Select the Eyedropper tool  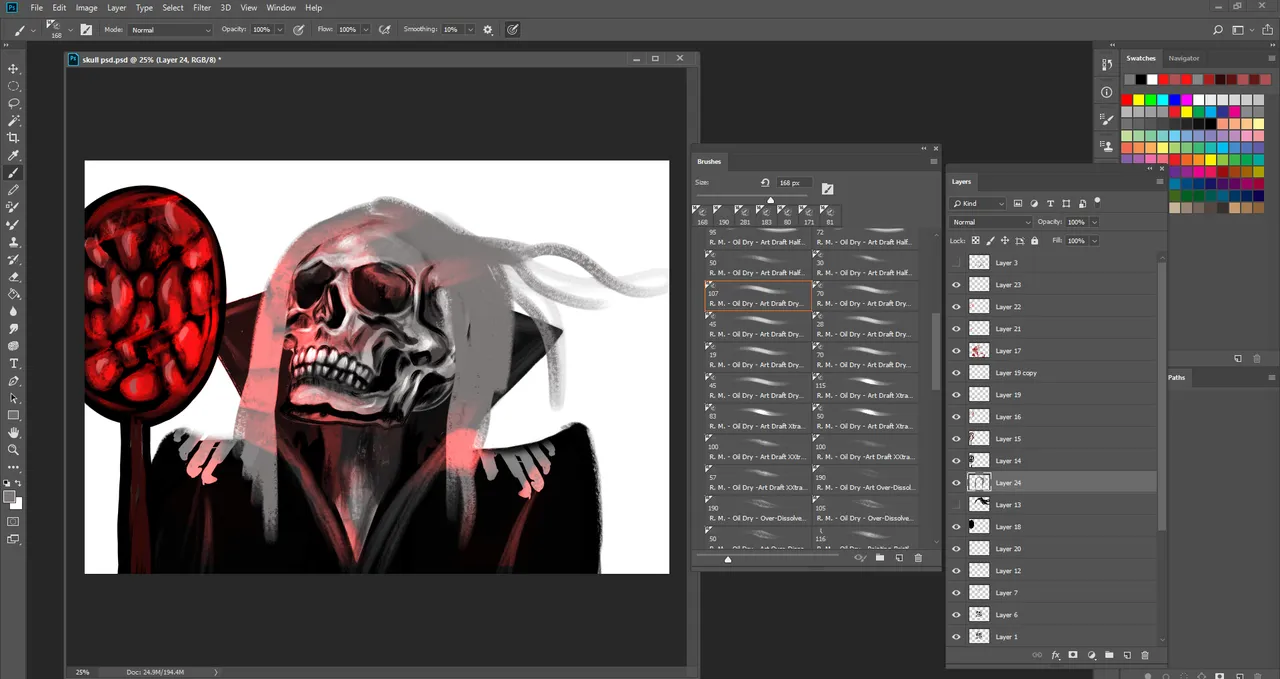(x=14, y=155)
